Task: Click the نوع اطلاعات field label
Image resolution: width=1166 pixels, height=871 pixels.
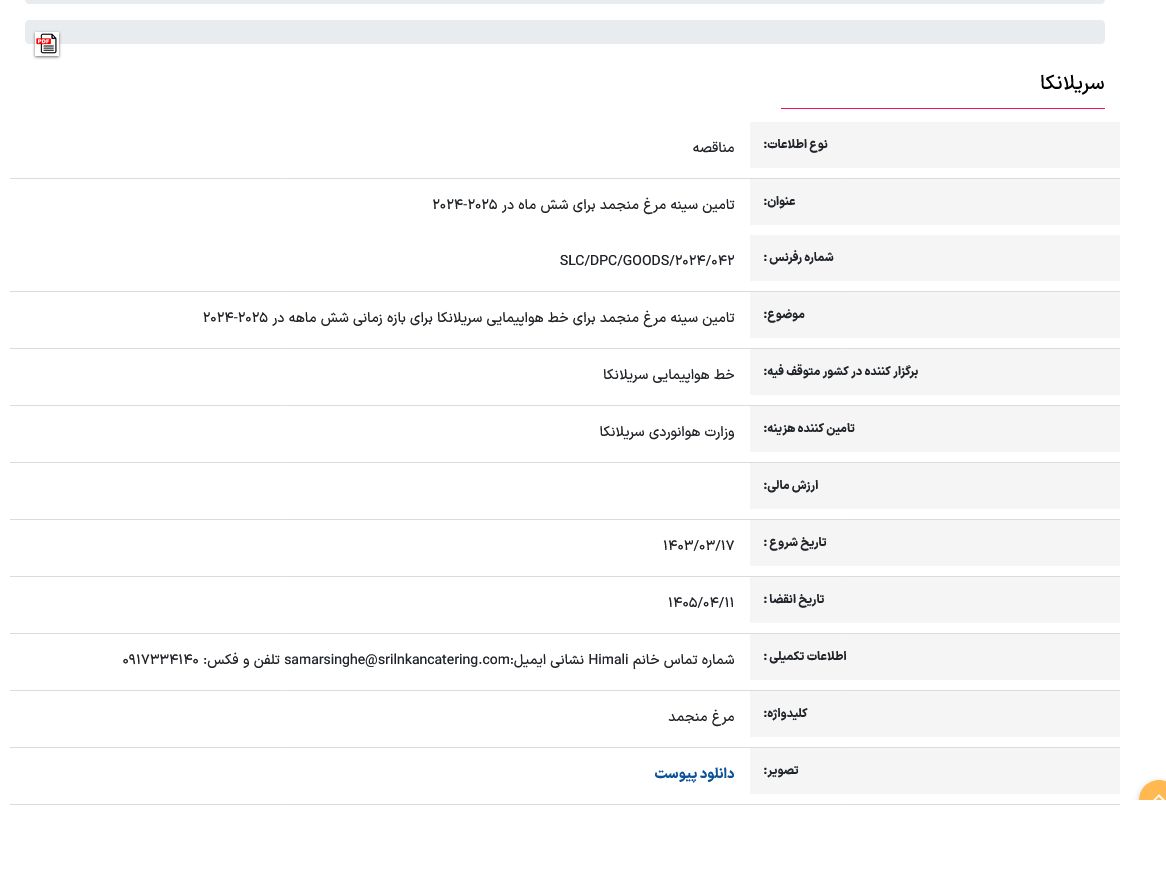Action: pos(795,145)
